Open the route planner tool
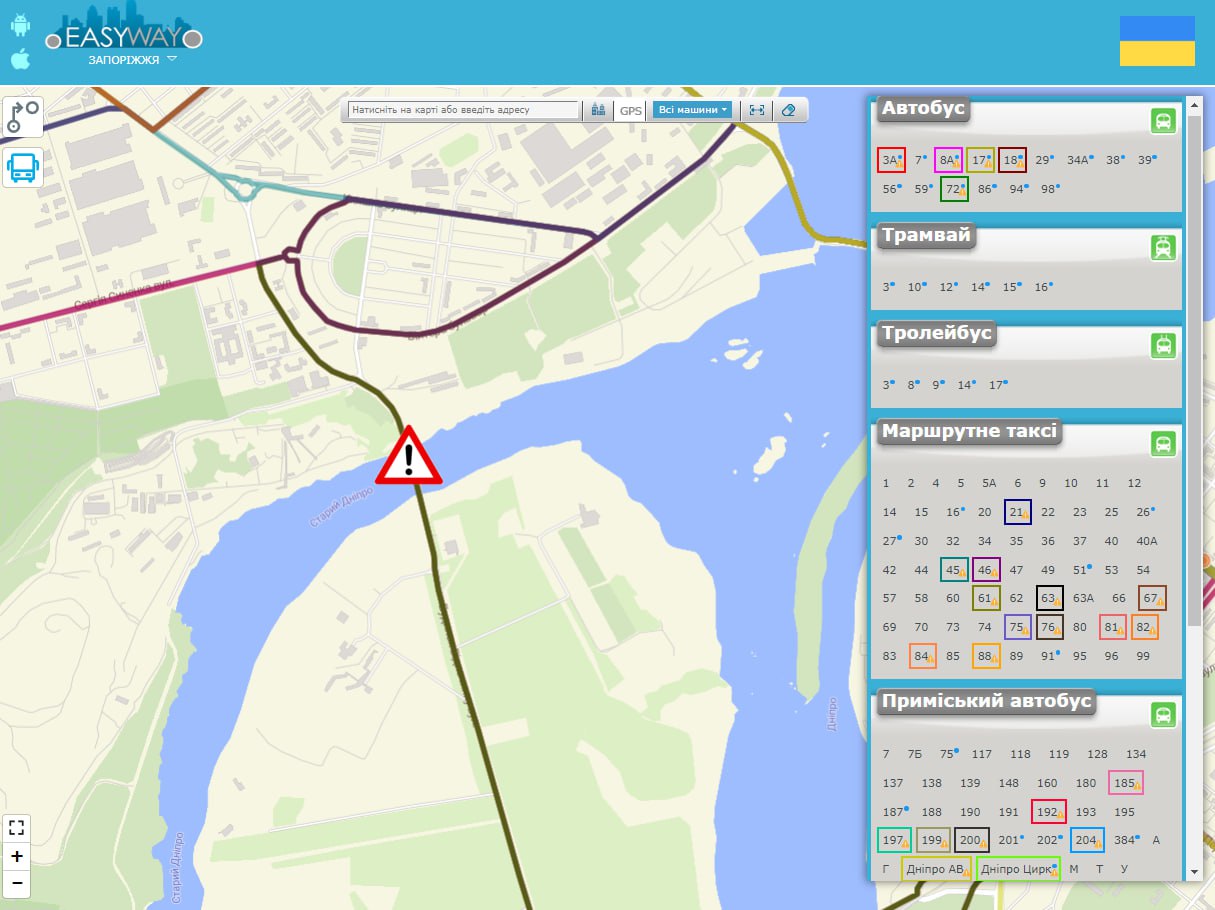This screenshot has width=1215, height=910. [23, 117]
